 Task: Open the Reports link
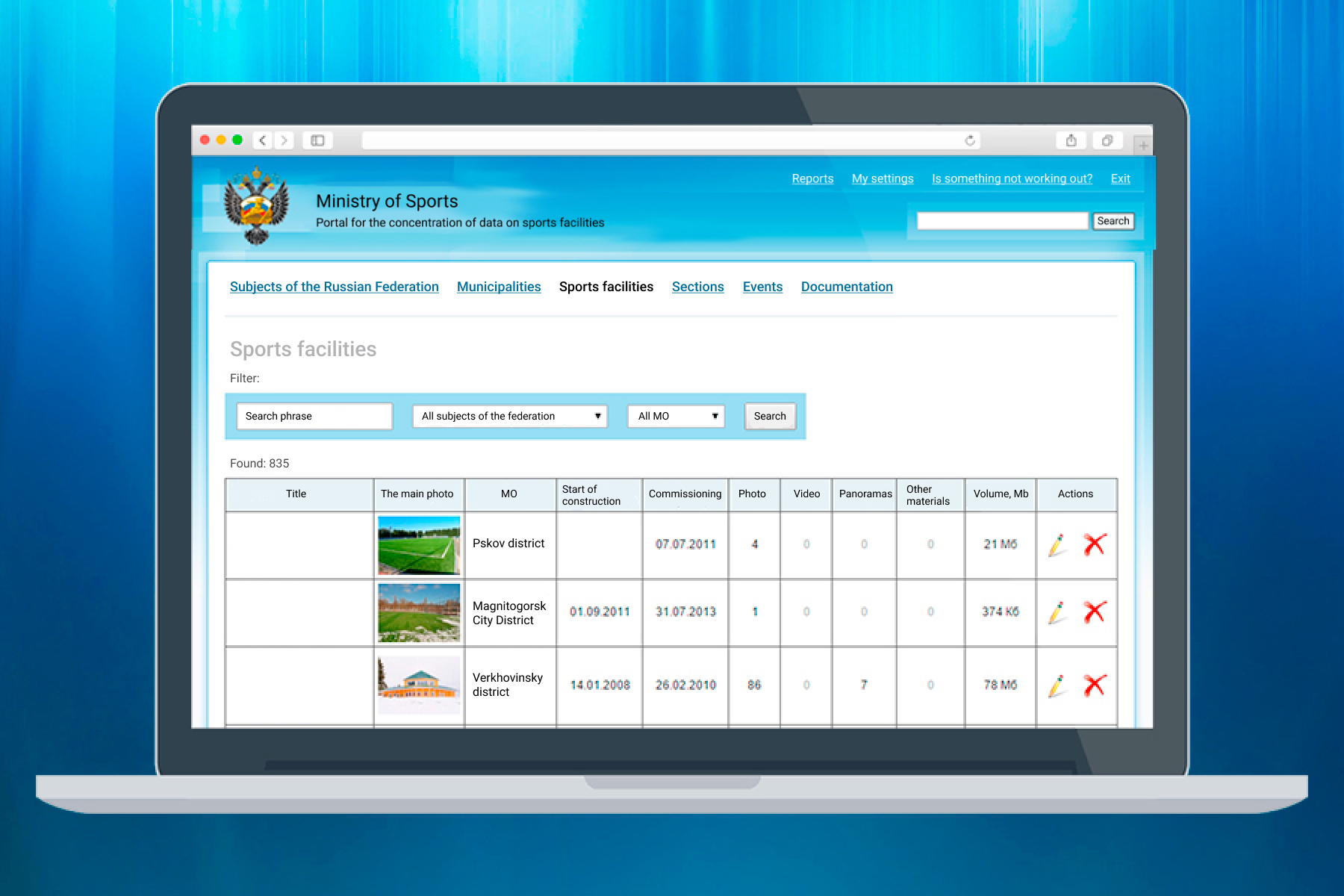point(812,178)
